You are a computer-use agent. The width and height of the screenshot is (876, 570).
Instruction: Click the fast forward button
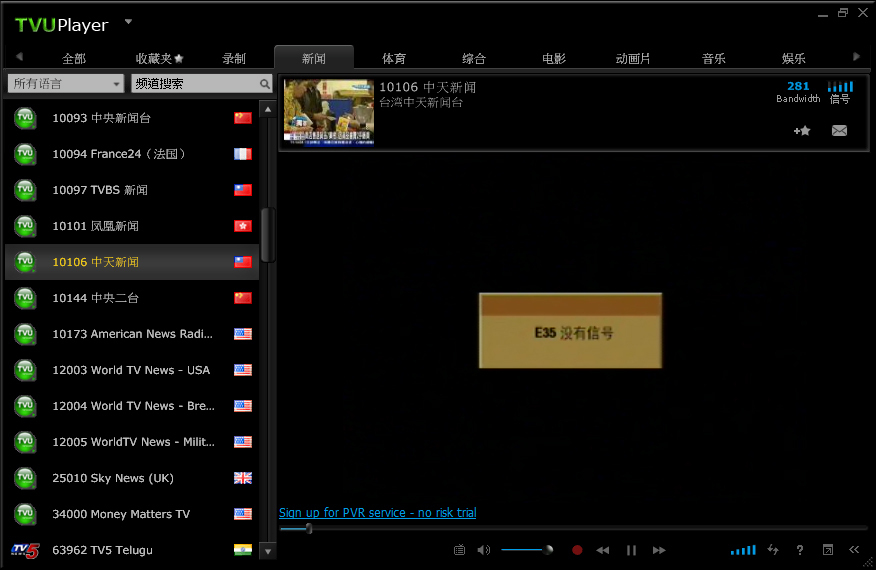point(659,550)
